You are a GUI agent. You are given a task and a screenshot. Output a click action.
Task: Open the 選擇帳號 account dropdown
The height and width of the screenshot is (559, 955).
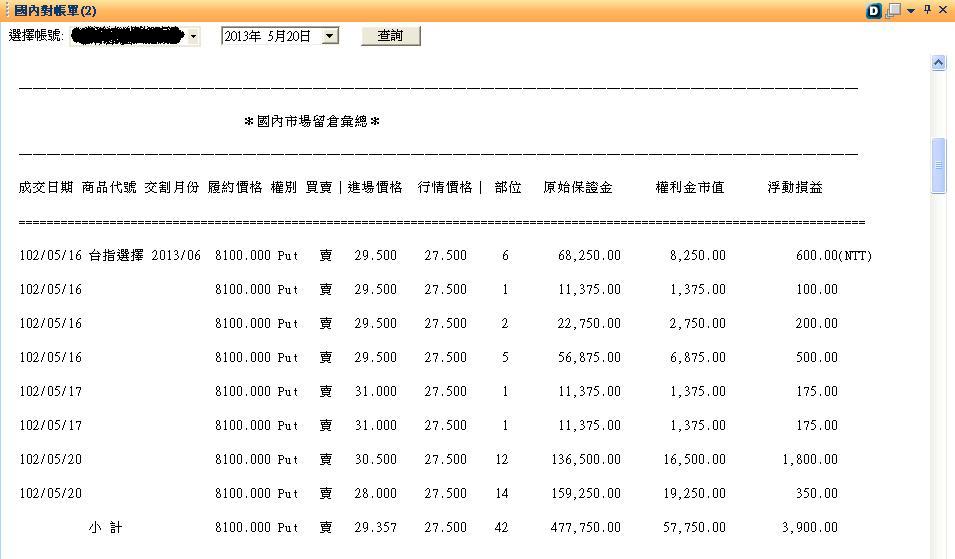(193, 36)
